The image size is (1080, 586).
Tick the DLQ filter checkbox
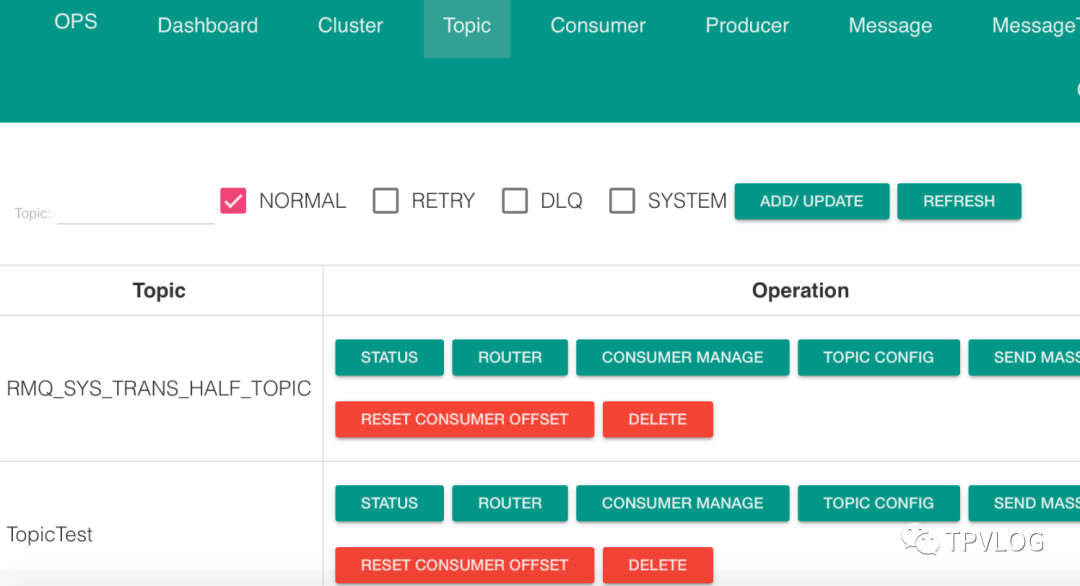[x=515, y=201]
